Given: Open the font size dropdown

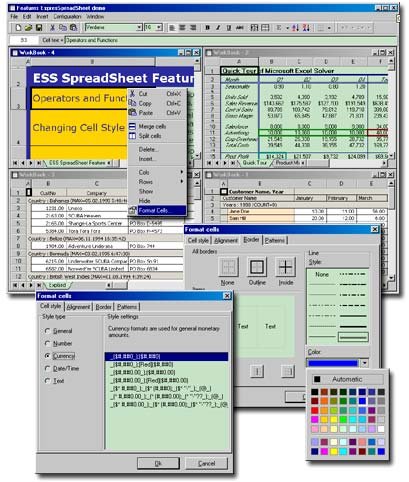Looking at the screenshot, I should (x=159, y=27).
